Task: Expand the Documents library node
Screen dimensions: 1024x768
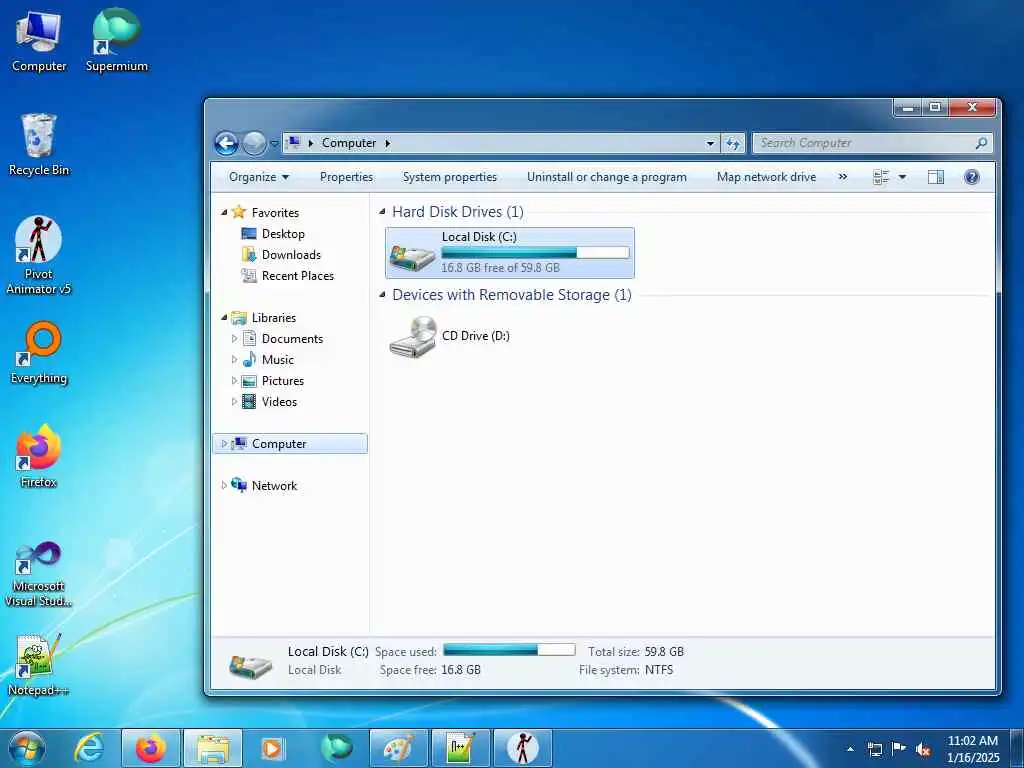Action: pyautogui.click(x=234, y=338)
